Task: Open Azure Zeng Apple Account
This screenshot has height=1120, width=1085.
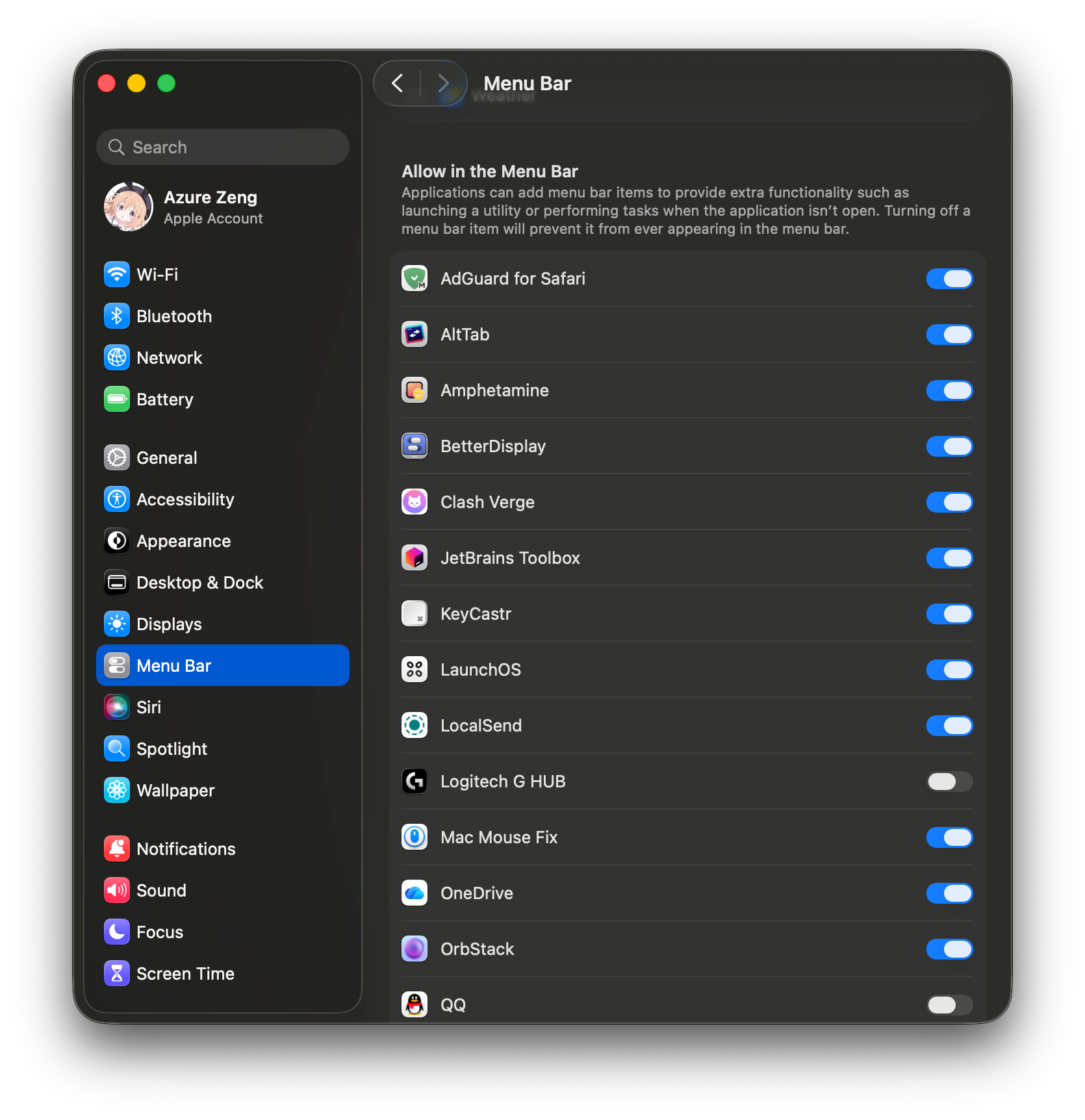Action: [223, 207]
